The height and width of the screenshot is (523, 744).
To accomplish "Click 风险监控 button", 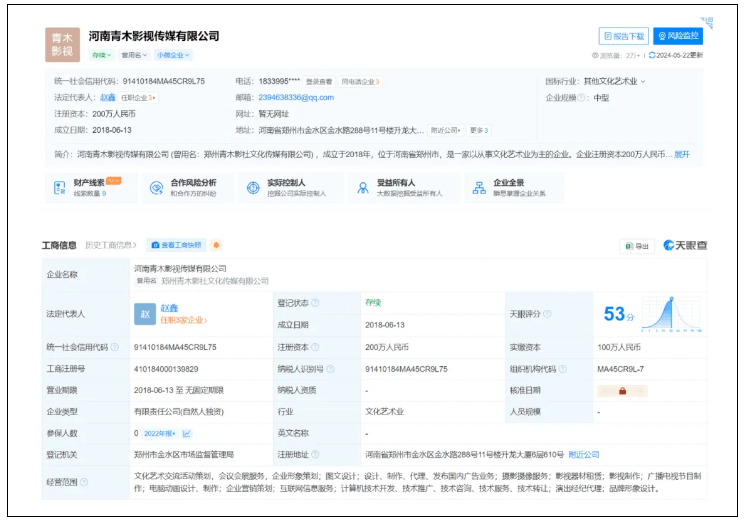I will (678, 36).
